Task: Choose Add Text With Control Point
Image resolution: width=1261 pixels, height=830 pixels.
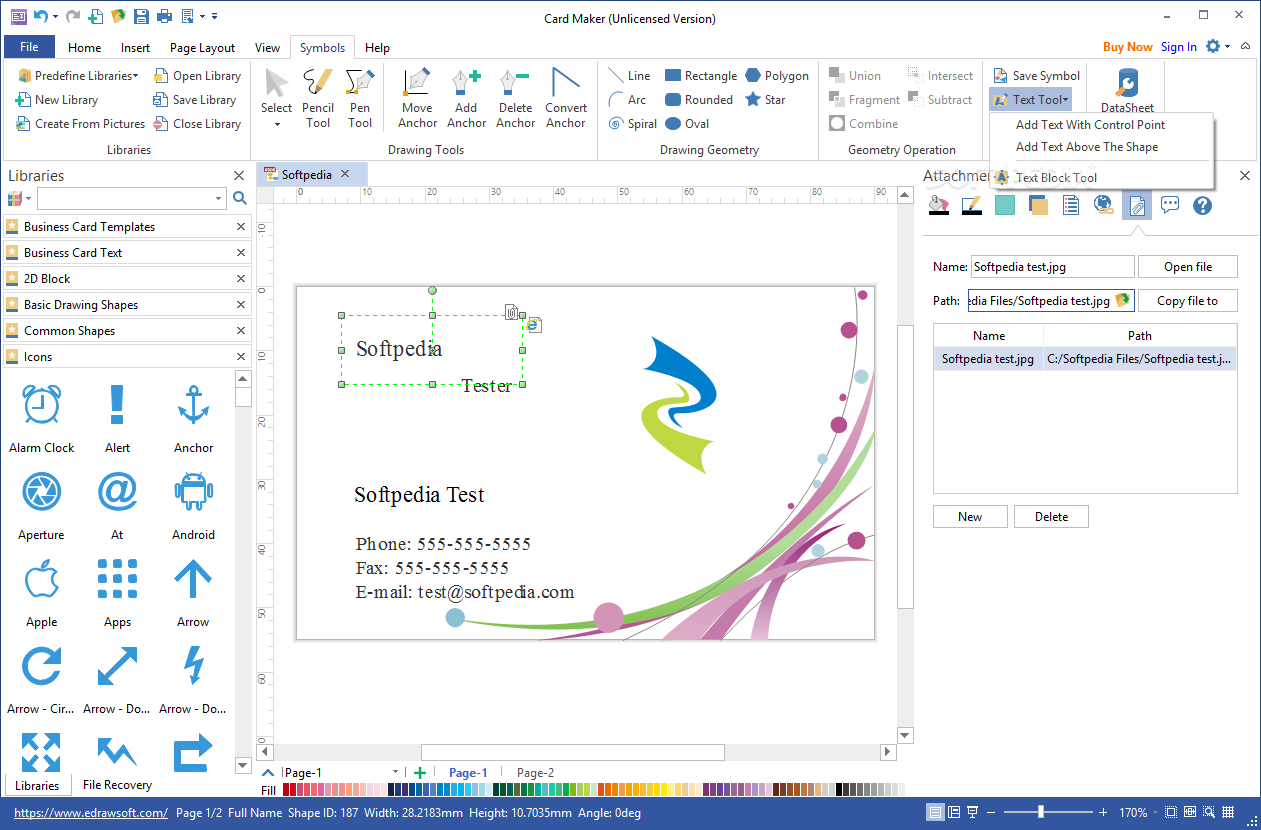Action: point(1090,125)
